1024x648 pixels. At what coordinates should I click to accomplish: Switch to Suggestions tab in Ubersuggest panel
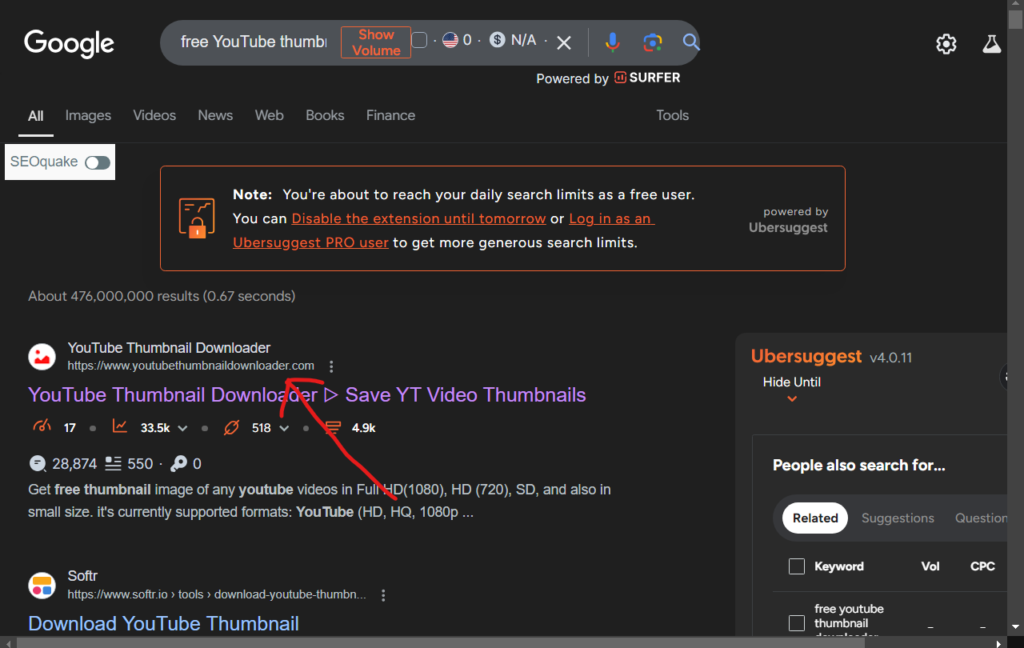coord(897,518)
